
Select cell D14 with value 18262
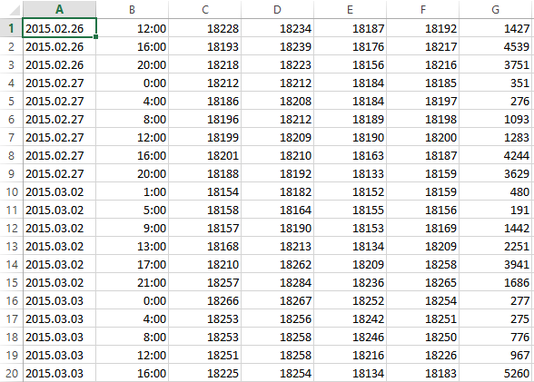[278, 265]
